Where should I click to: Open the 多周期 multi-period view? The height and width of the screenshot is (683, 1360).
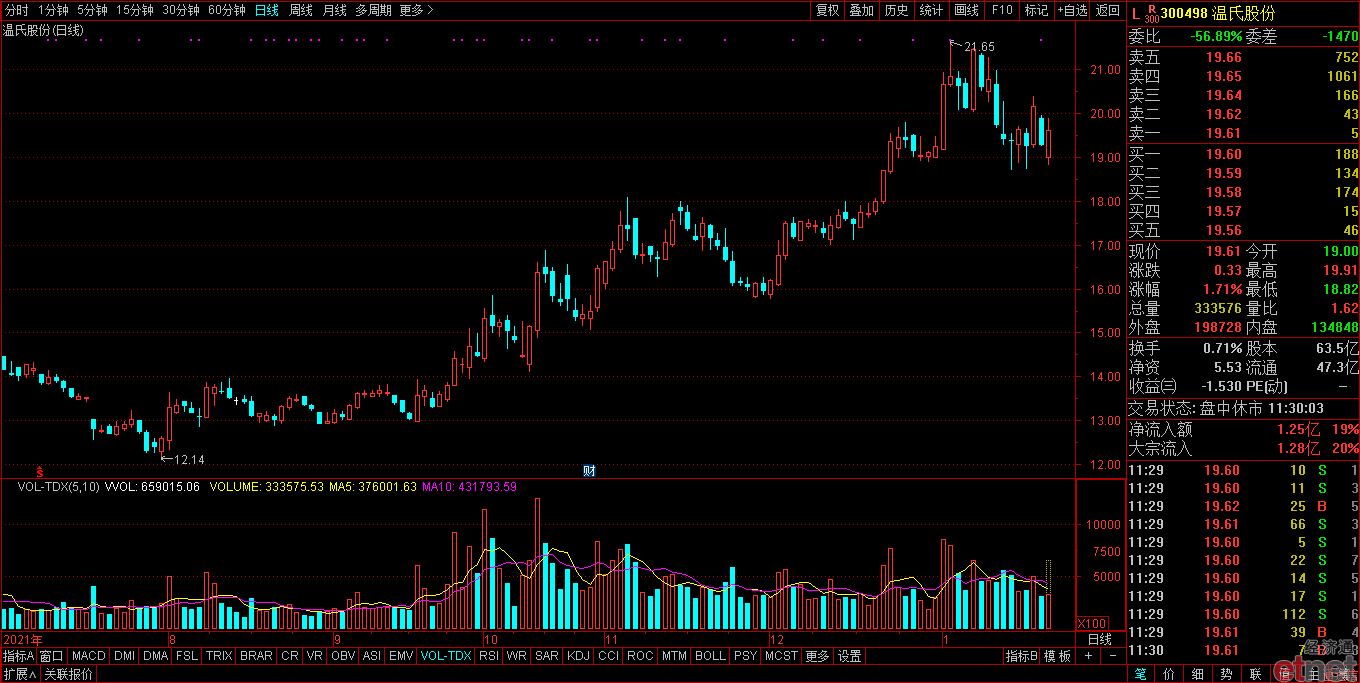coord(374,10)
